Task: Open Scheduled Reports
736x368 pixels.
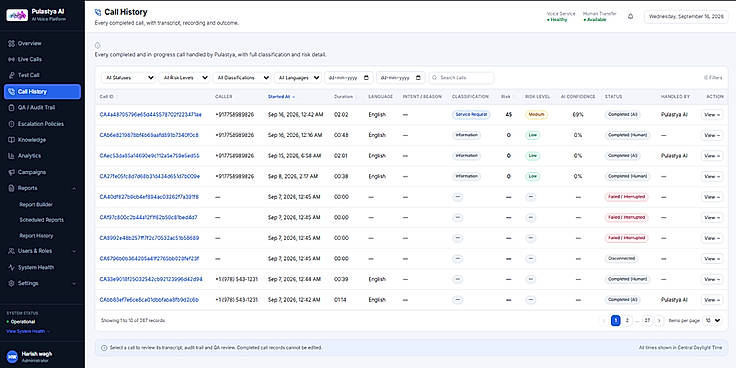Action: (41, 220)
